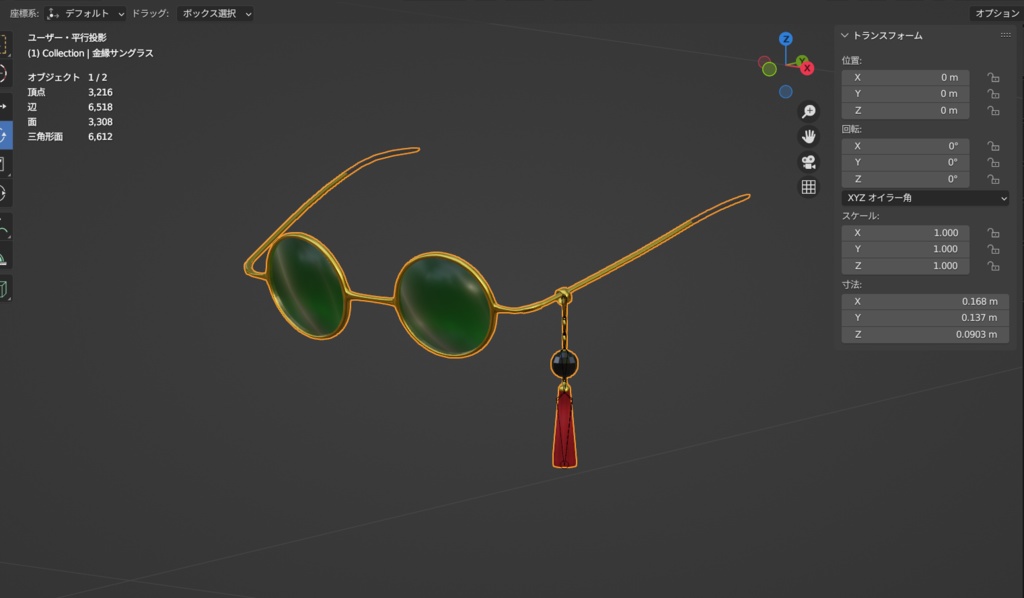Click the Transform panel drag dots
Image resolution: width=1024 pixels, height=598 pixels.
coord(1005,35)
